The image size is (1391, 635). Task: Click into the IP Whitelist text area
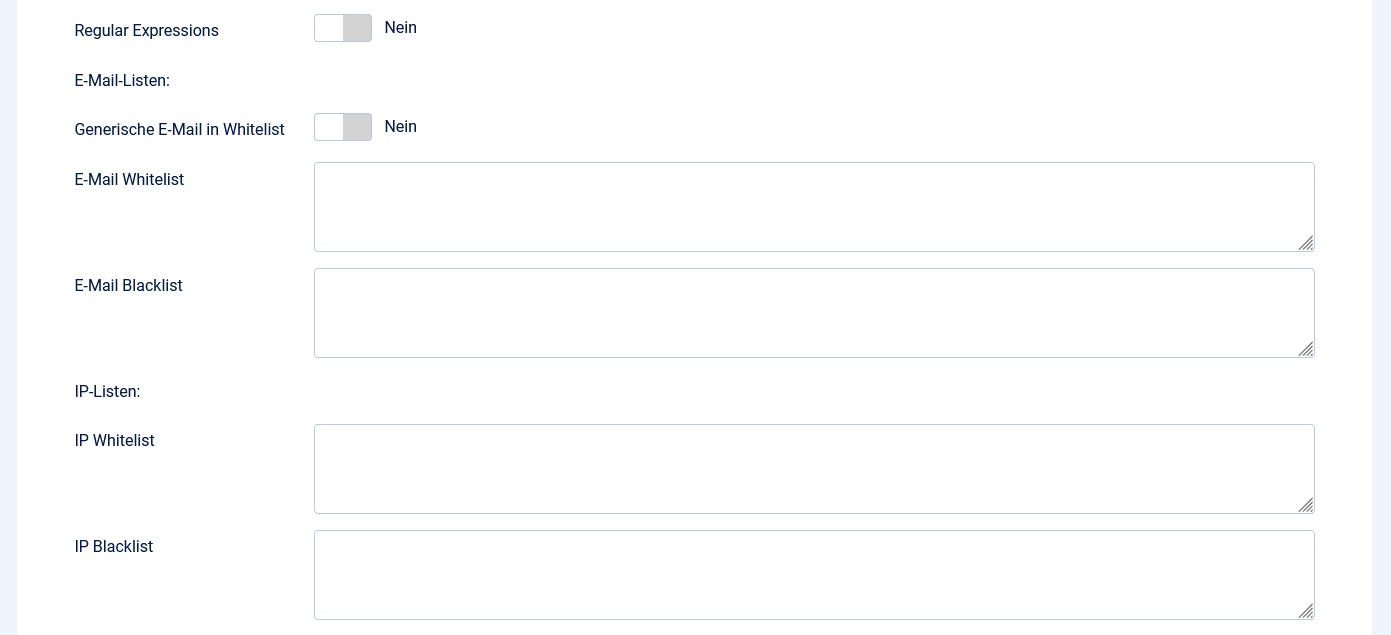coord(813,469)
